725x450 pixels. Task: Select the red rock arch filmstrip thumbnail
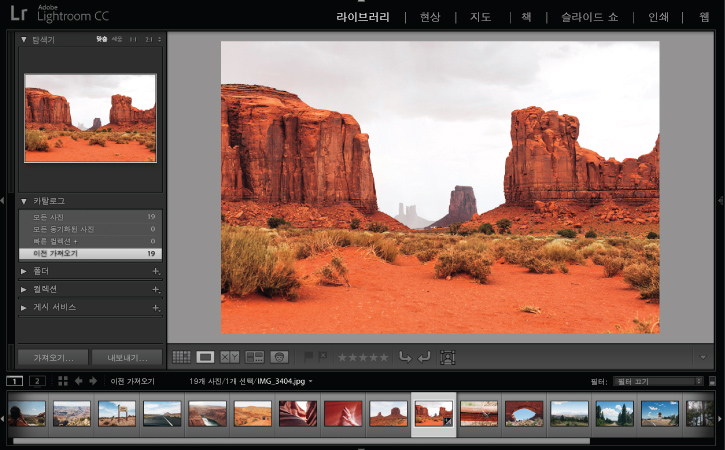coord(524,413)
